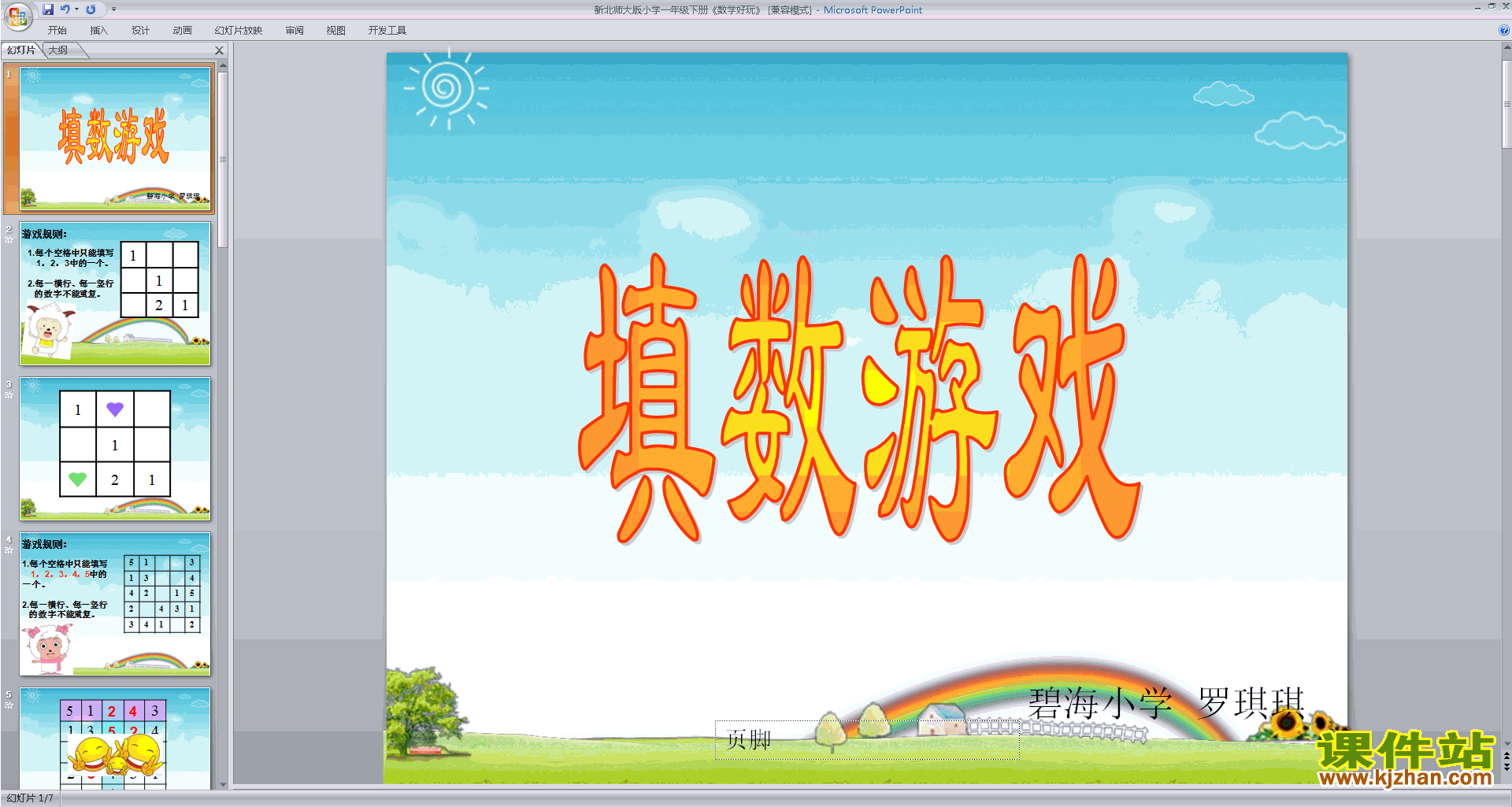The image size is (1512, 807).
Task: Select slide 5 thumbnail with smiley faces
Action: (115, 738)
